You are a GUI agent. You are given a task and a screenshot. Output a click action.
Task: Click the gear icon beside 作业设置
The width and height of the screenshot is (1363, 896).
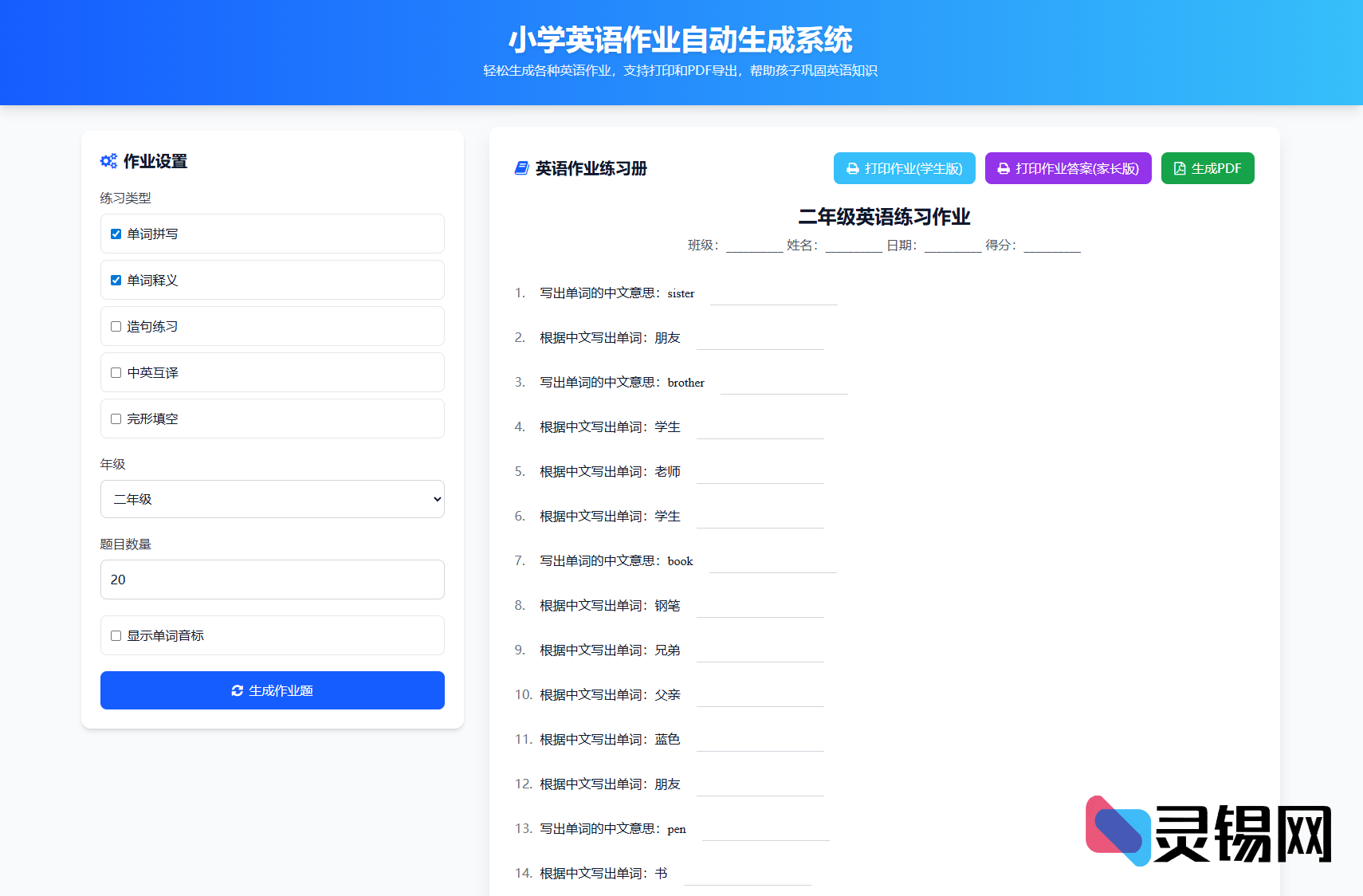[109, 161]
